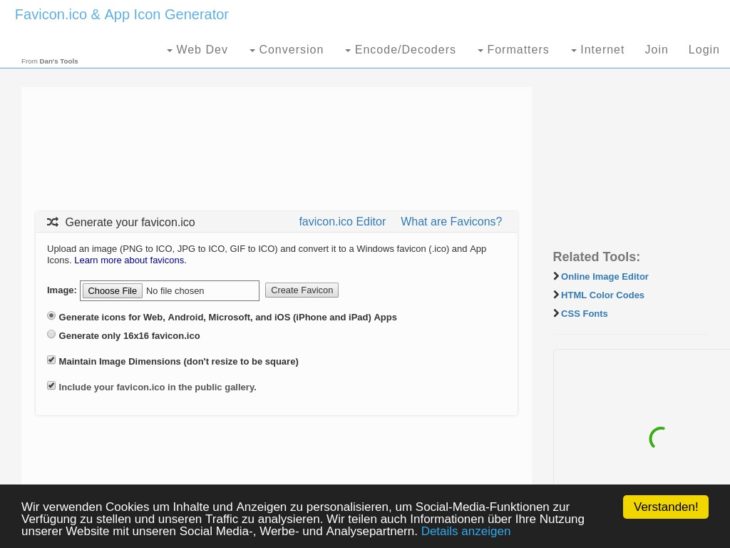Click Join in the navigation bar
Screen dimensions: 730x548
click(656, 50)
